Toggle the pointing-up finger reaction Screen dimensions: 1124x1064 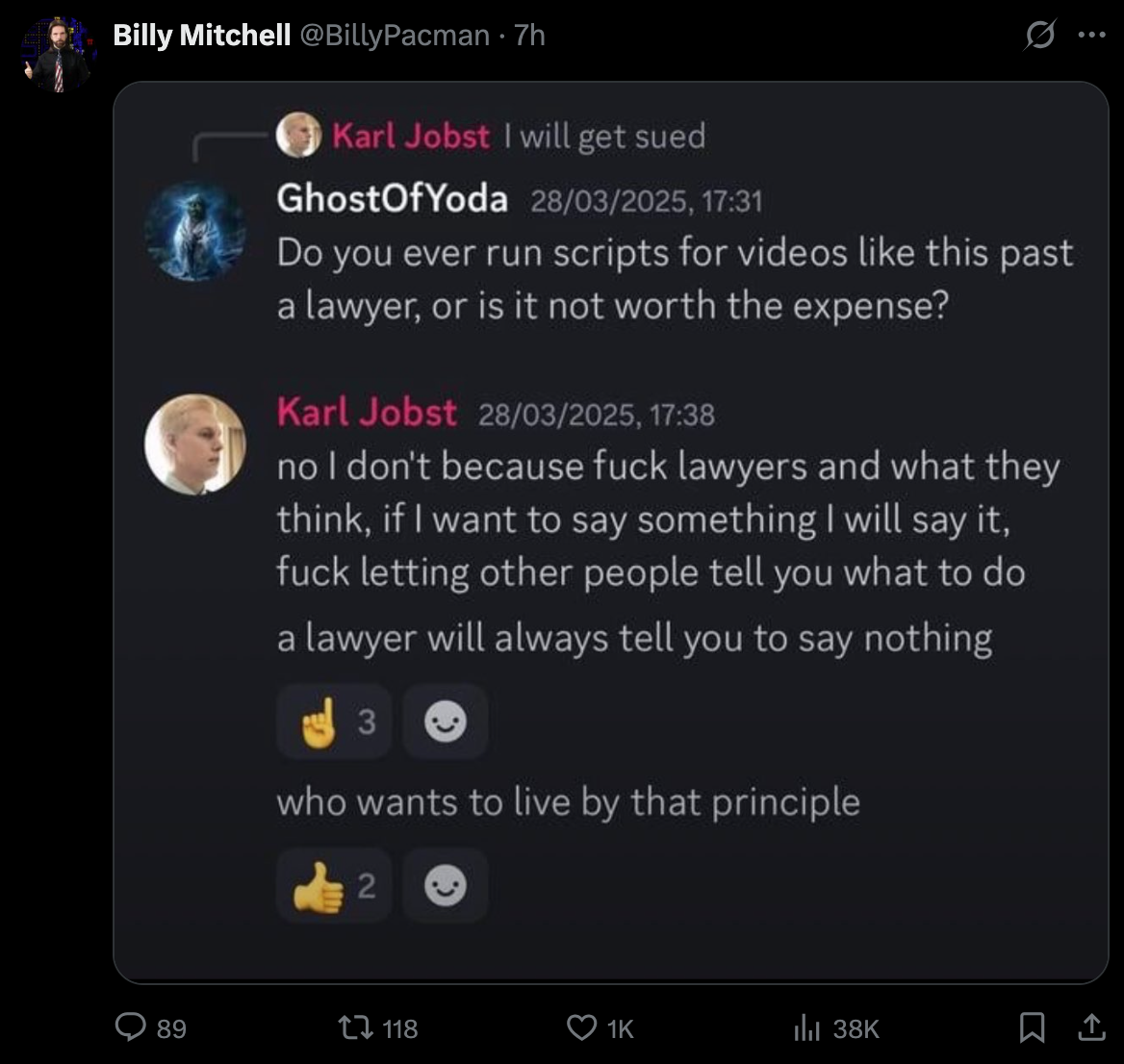click(x=334, y=722)
